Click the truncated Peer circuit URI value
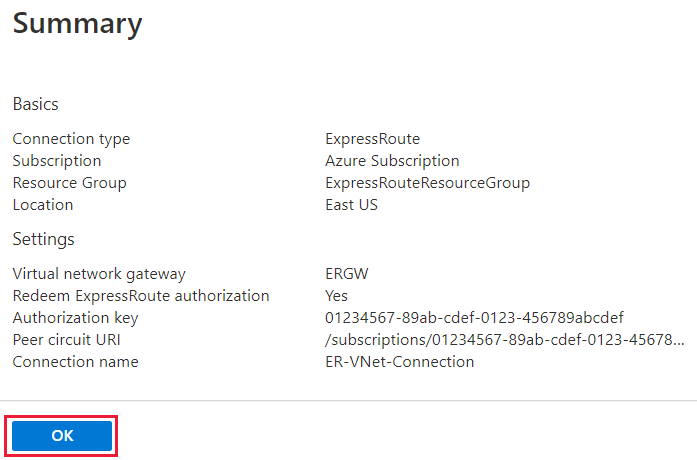The height and width of the screenshot is (460, 697). pos(505,340)
